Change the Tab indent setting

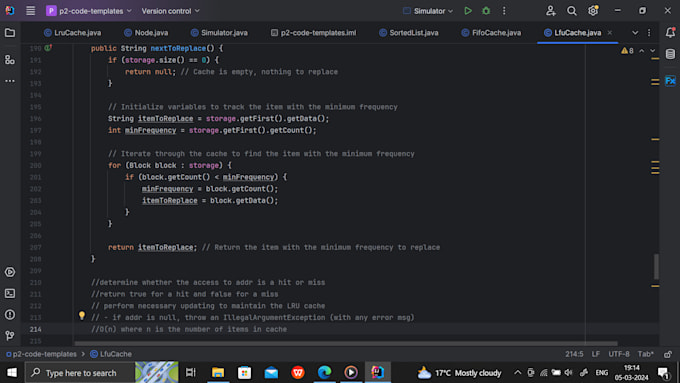pos(645,354)
